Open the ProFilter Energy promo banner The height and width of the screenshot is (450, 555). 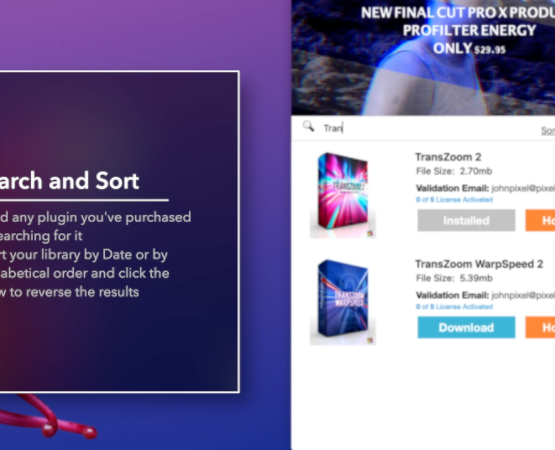pyautogui.click(x=423, y=57)
